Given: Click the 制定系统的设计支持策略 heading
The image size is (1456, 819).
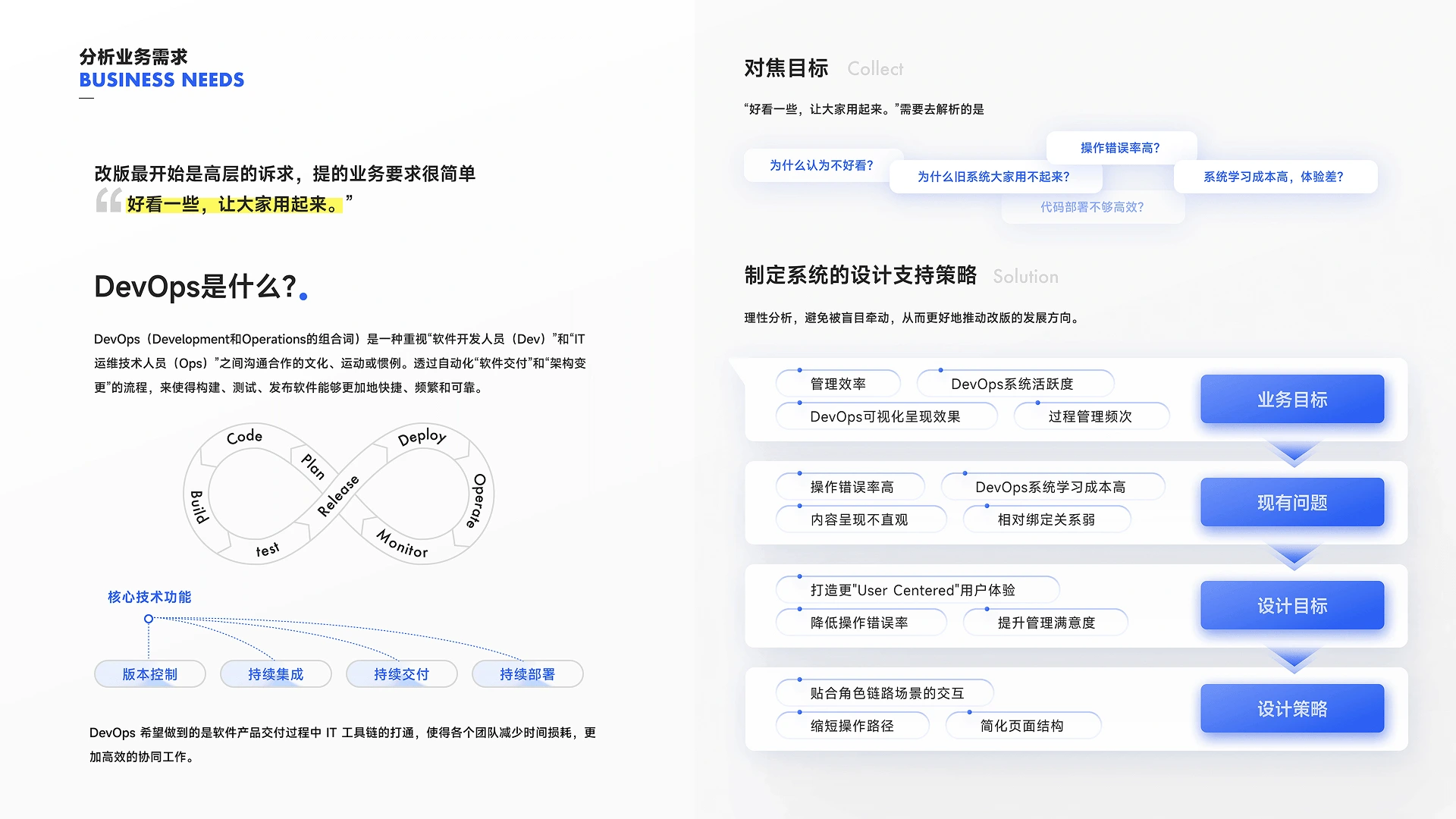Looking at the screenshot, I should [861, 275].
